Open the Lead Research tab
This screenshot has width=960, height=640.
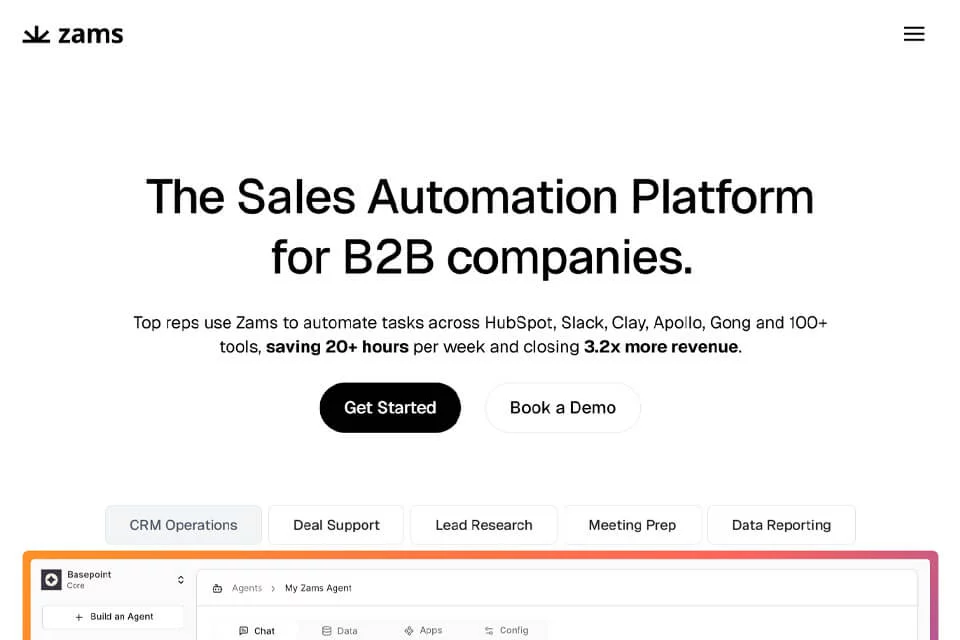point(484,525)
